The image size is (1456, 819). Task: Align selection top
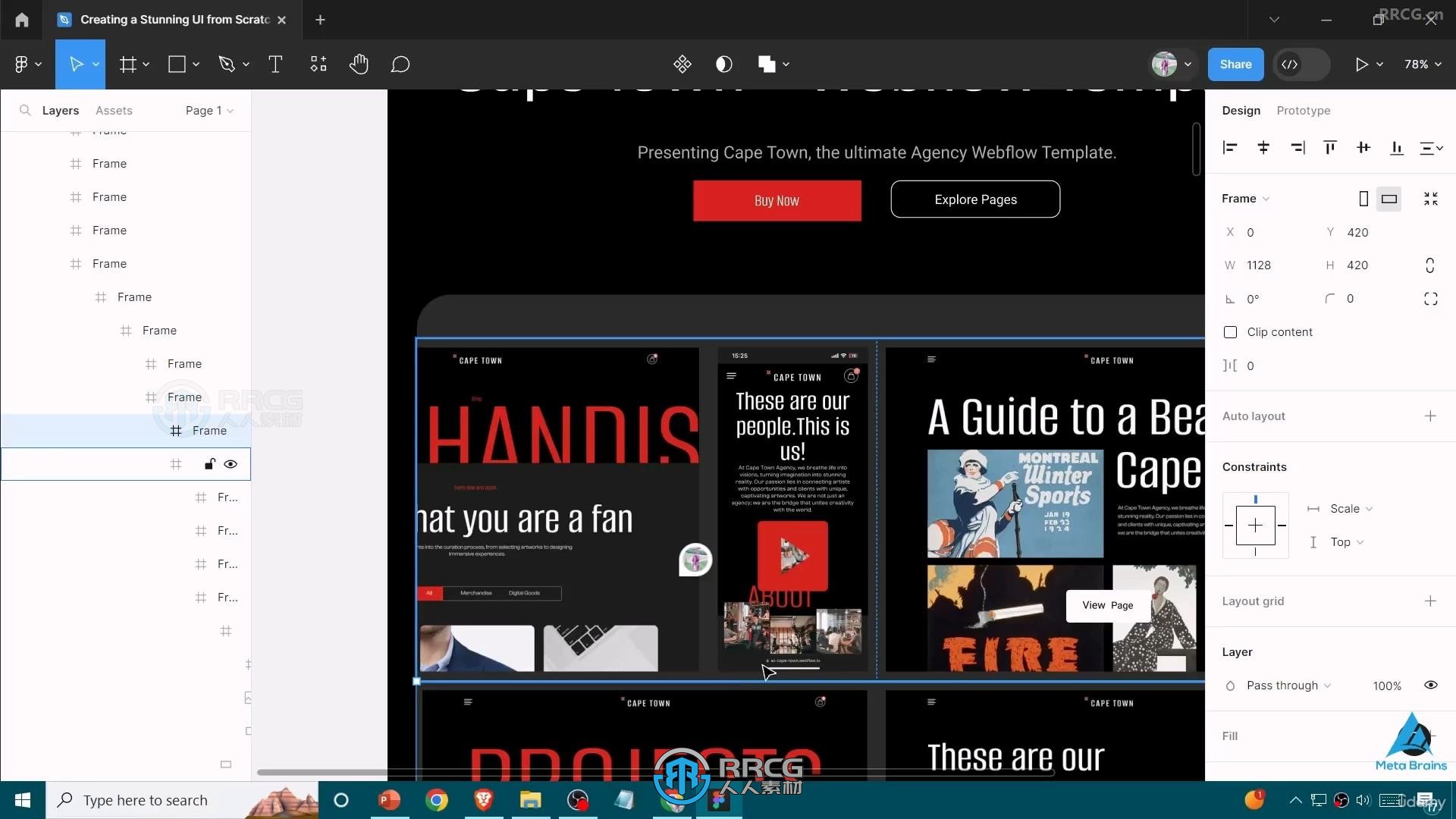1330,148
